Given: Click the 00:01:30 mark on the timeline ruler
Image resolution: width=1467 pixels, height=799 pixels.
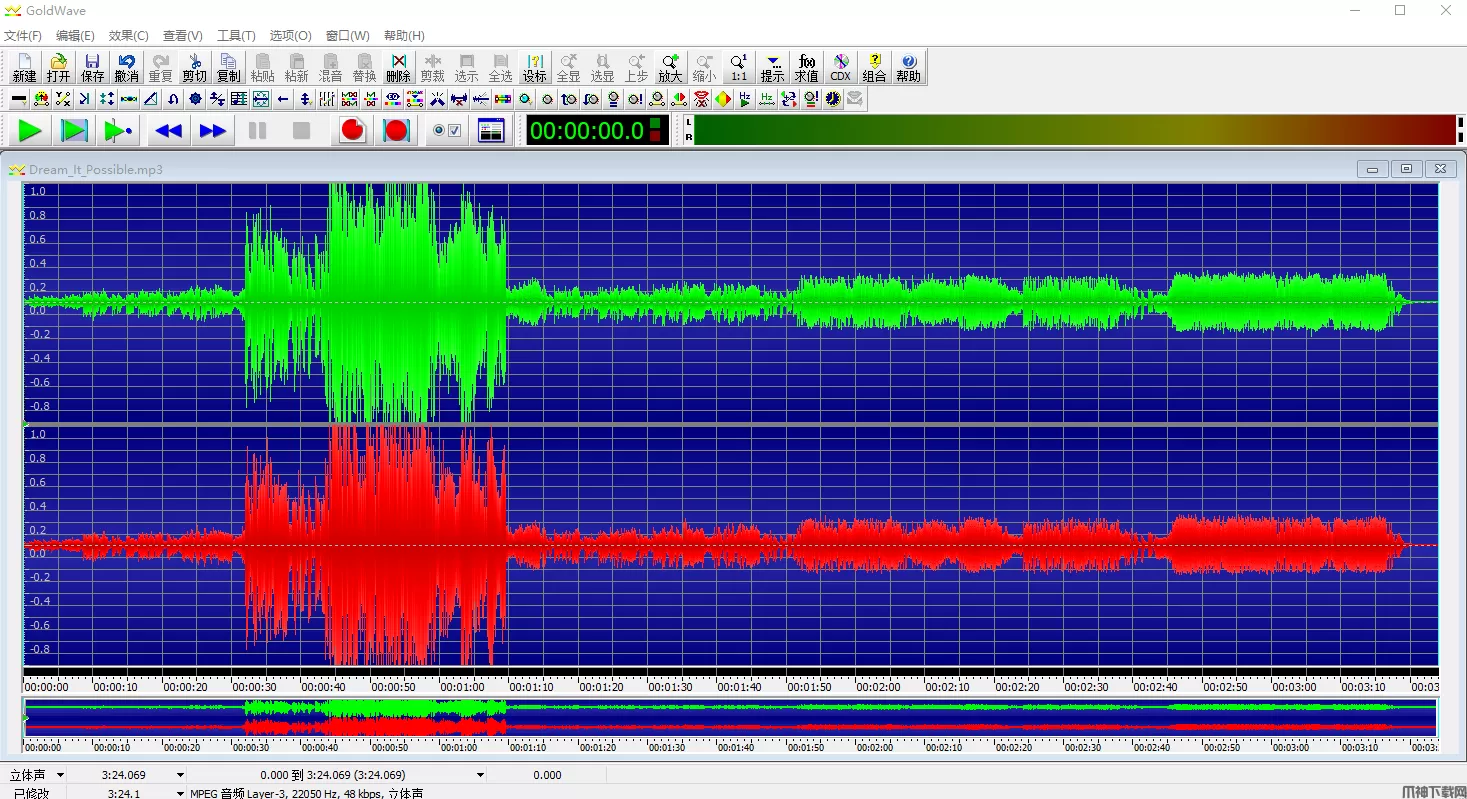Looking at the screenshot, I should 670,687.
